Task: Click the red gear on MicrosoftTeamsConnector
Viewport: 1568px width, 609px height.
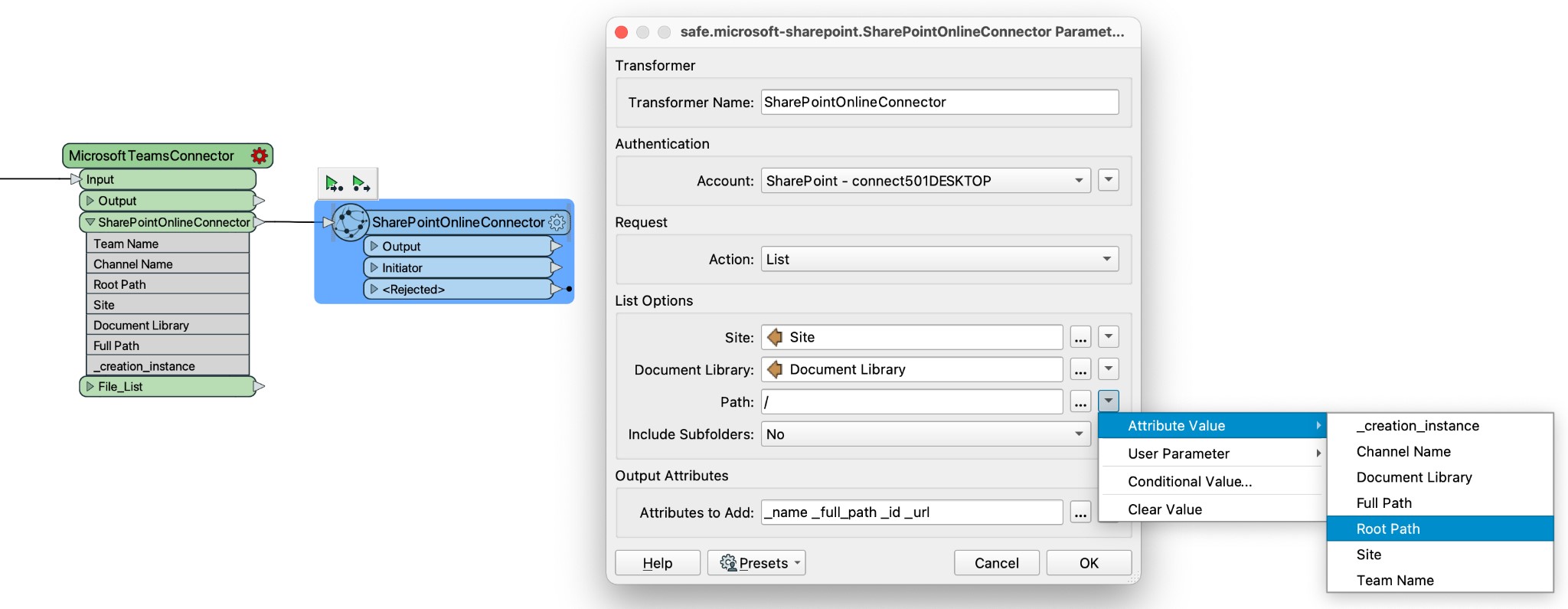Action: tap(260, 156)
